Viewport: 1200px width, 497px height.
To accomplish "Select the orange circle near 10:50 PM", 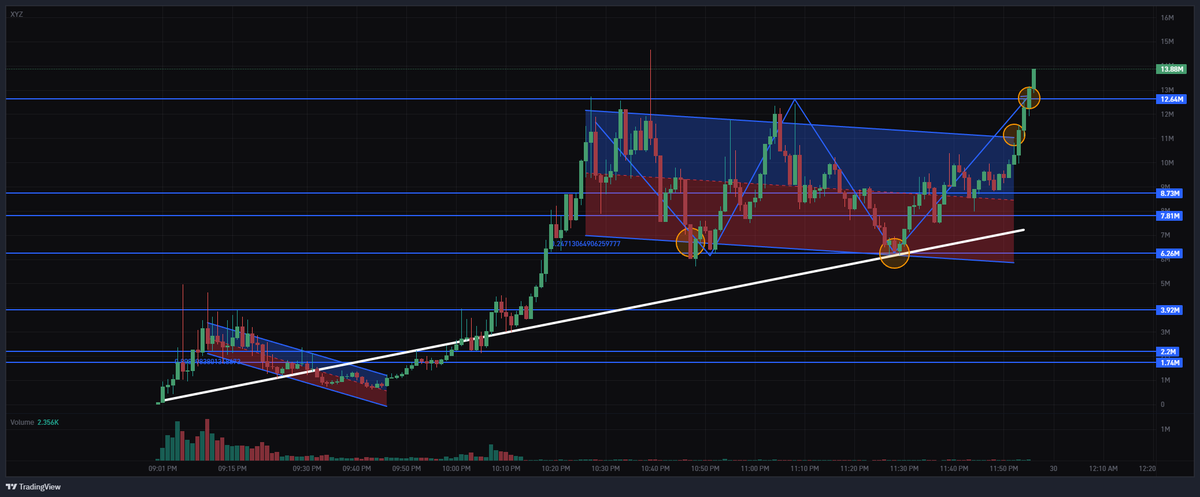I will point(690,241).
